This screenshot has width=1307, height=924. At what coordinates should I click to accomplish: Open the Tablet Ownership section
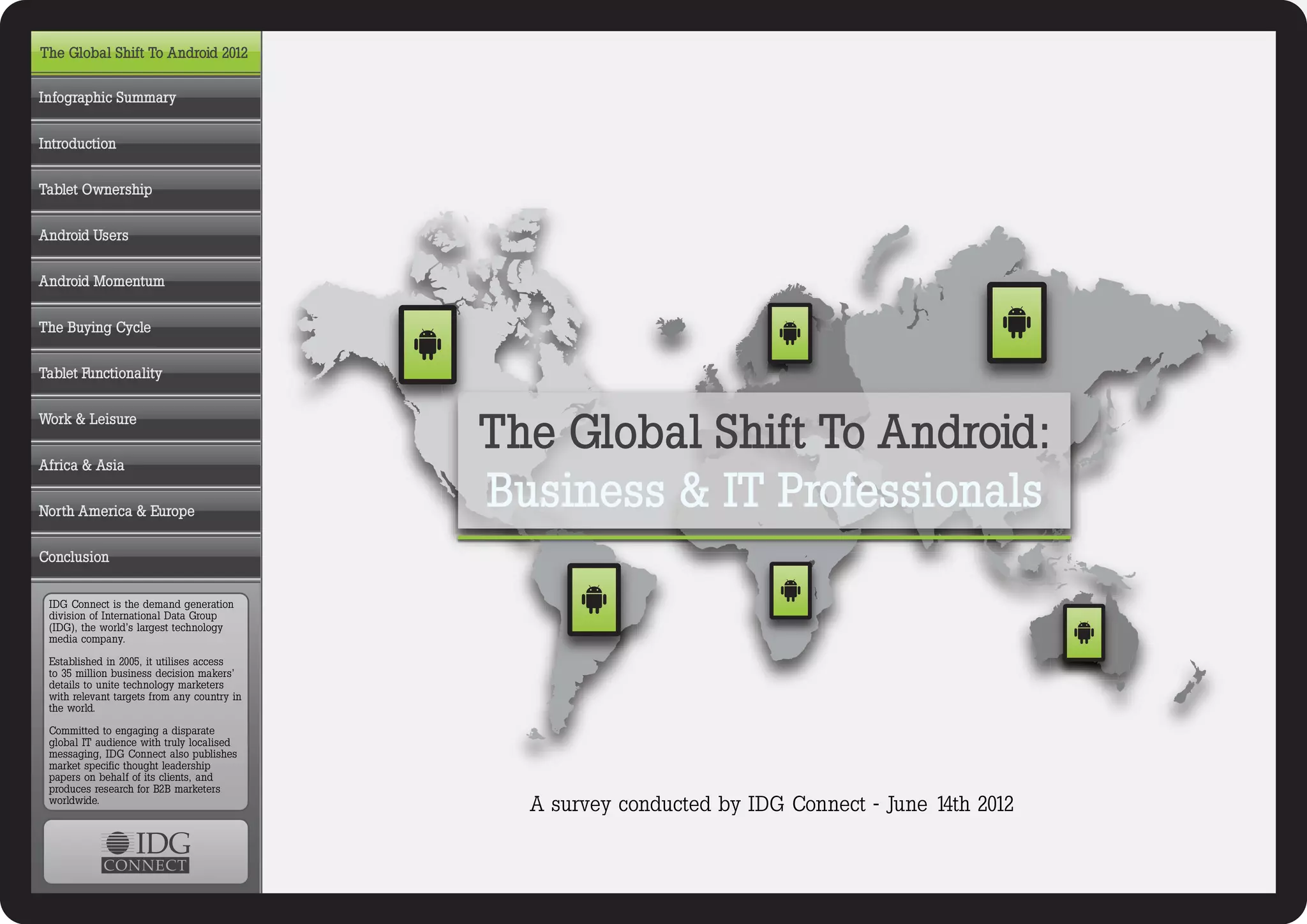[146, 190]
